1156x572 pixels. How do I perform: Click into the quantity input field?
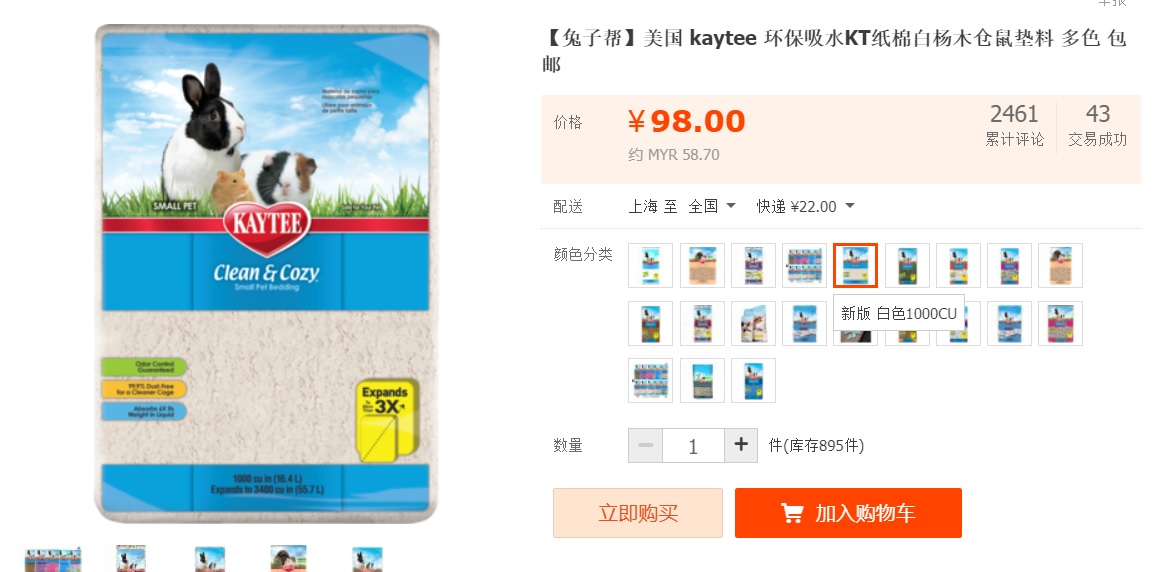pos(693,445)
